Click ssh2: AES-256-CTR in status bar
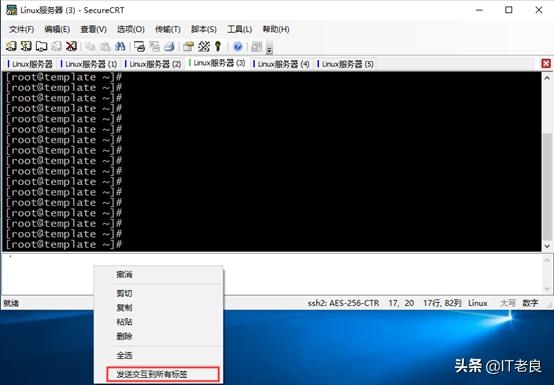 (x=343, y=303)
